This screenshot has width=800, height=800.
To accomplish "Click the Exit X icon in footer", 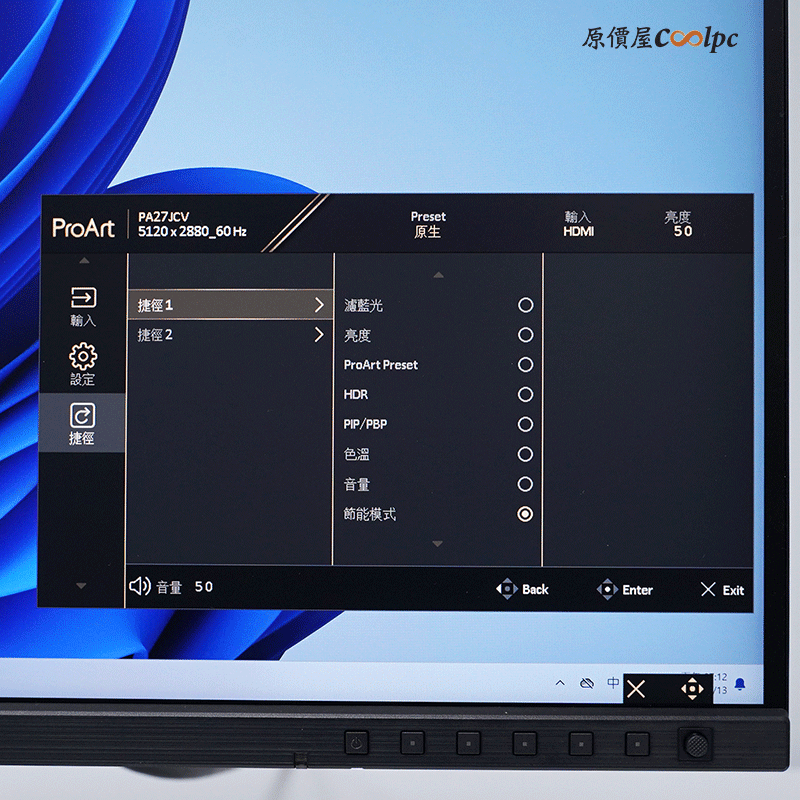I will pos(708,589).
